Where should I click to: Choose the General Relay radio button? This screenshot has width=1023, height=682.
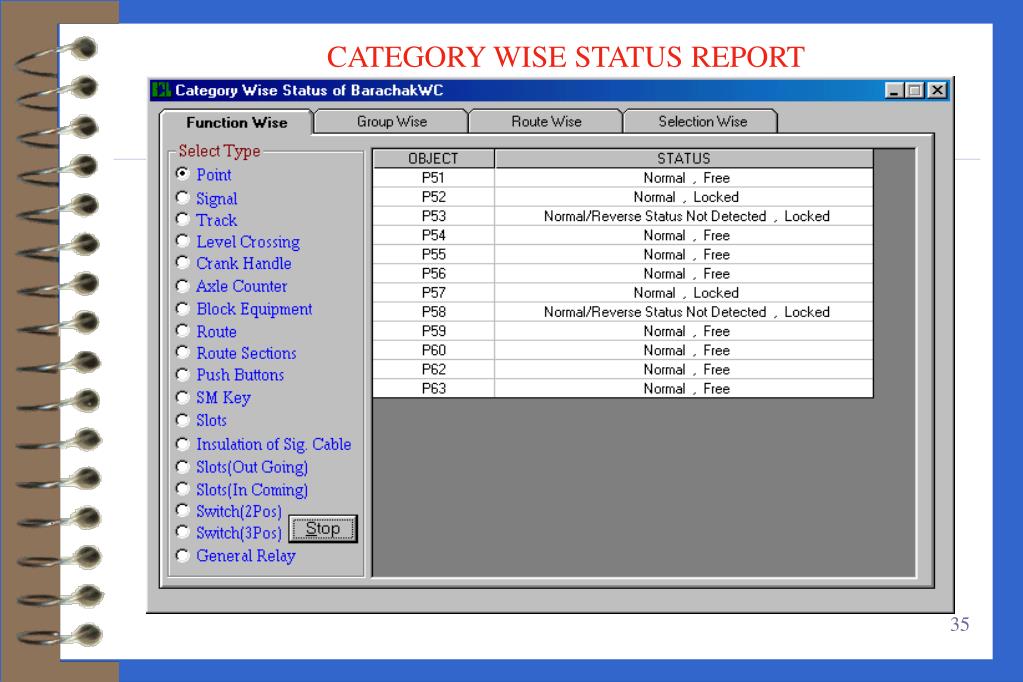(x=183, y=555)
